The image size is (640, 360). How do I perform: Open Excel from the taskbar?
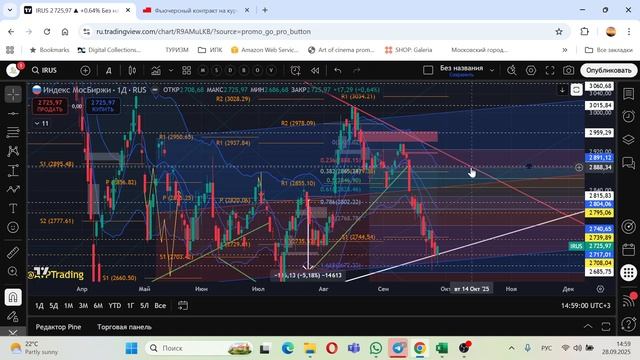pos(442,348)
